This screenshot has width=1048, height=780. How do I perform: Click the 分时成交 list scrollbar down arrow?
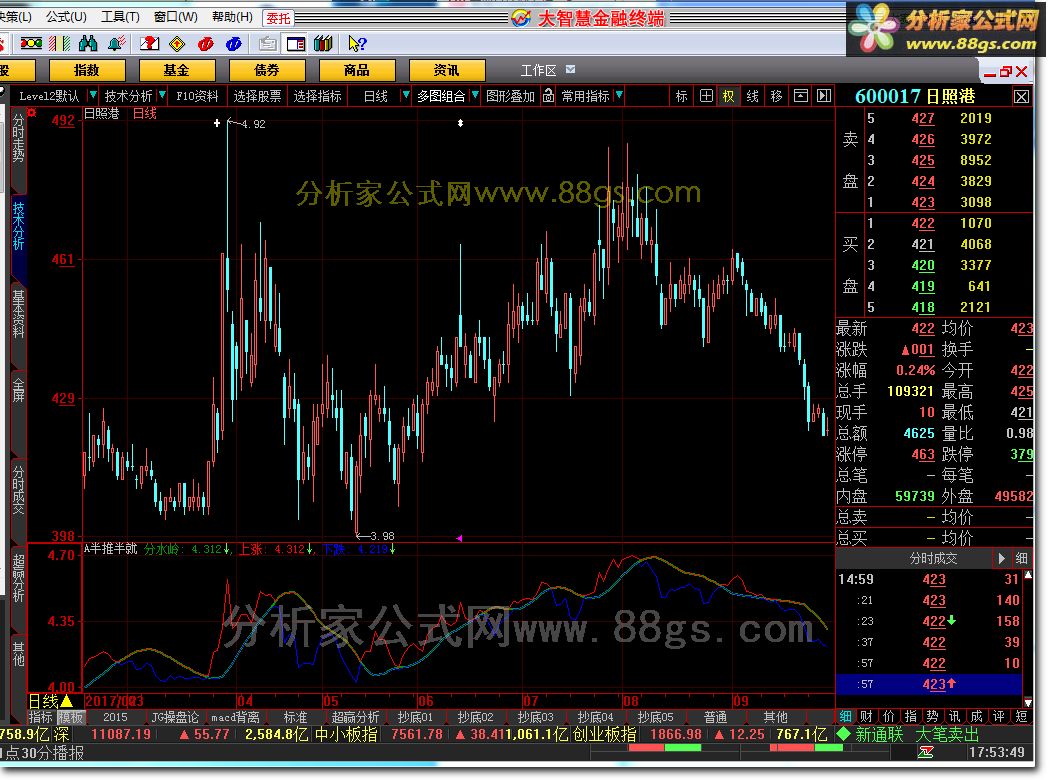click(x=1028, y=702)
